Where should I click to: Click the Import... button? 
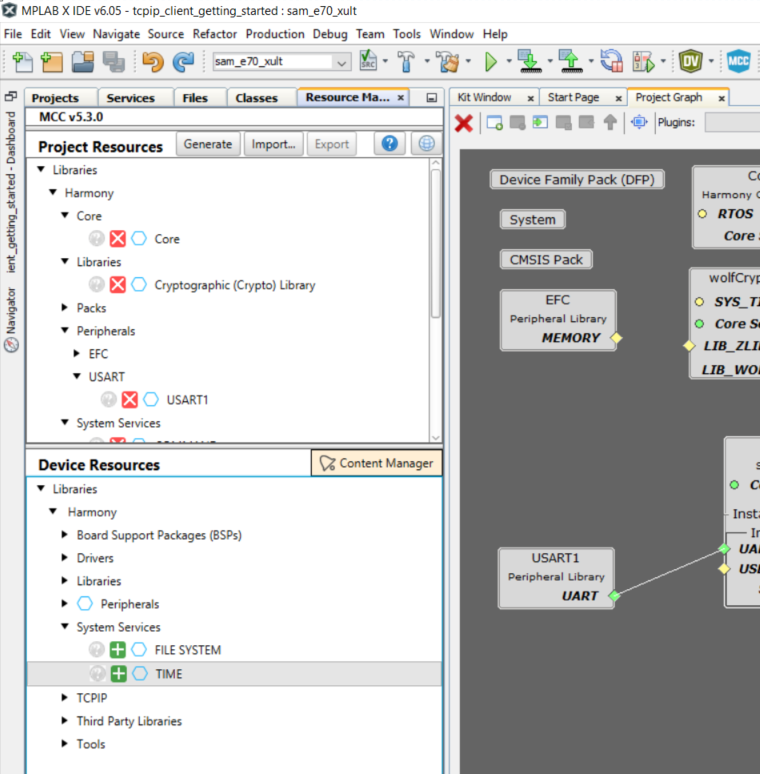point(273,144)
